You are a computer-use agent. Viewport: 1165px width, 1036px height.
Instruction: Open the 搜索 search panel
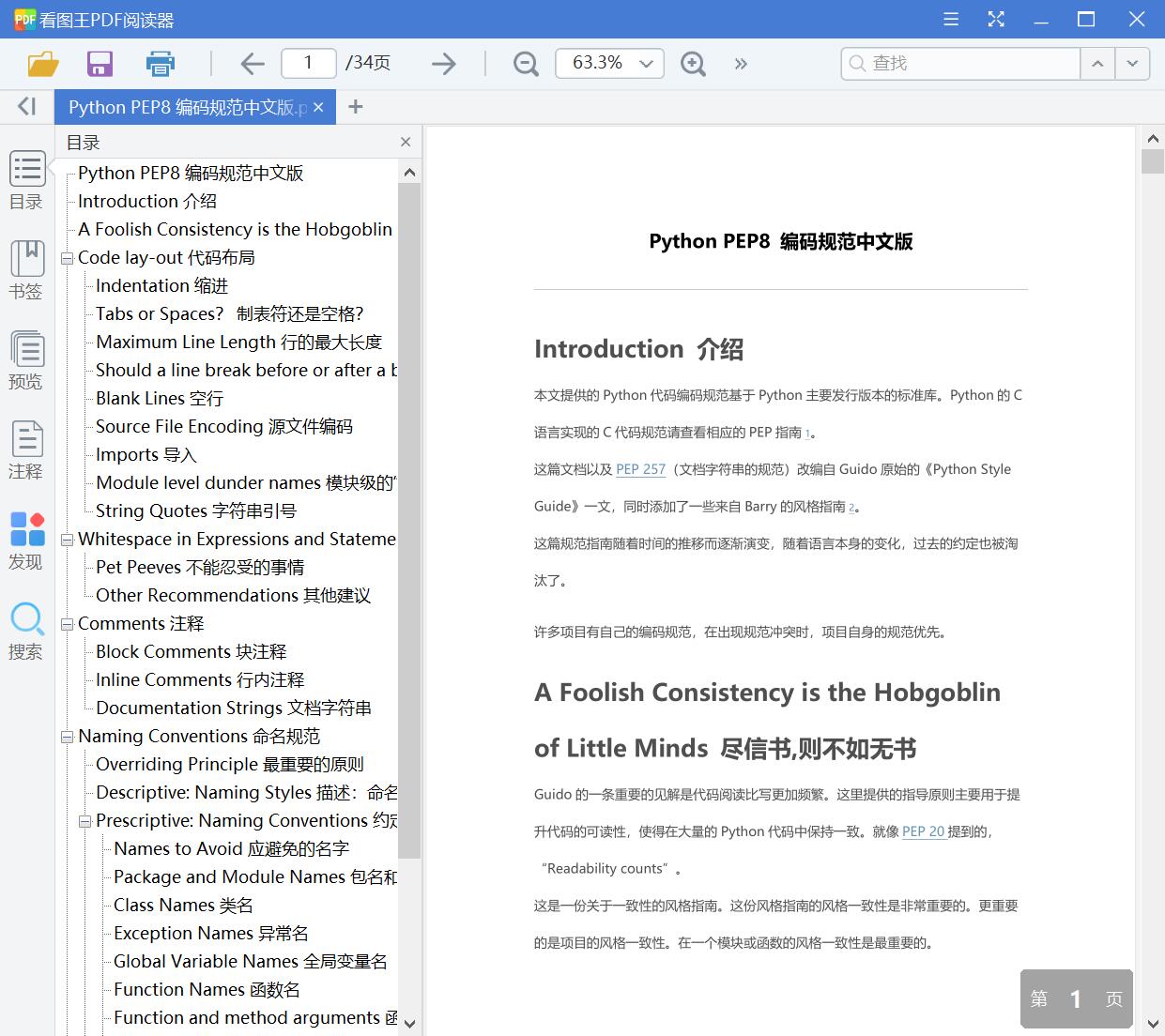pos(27,627)
